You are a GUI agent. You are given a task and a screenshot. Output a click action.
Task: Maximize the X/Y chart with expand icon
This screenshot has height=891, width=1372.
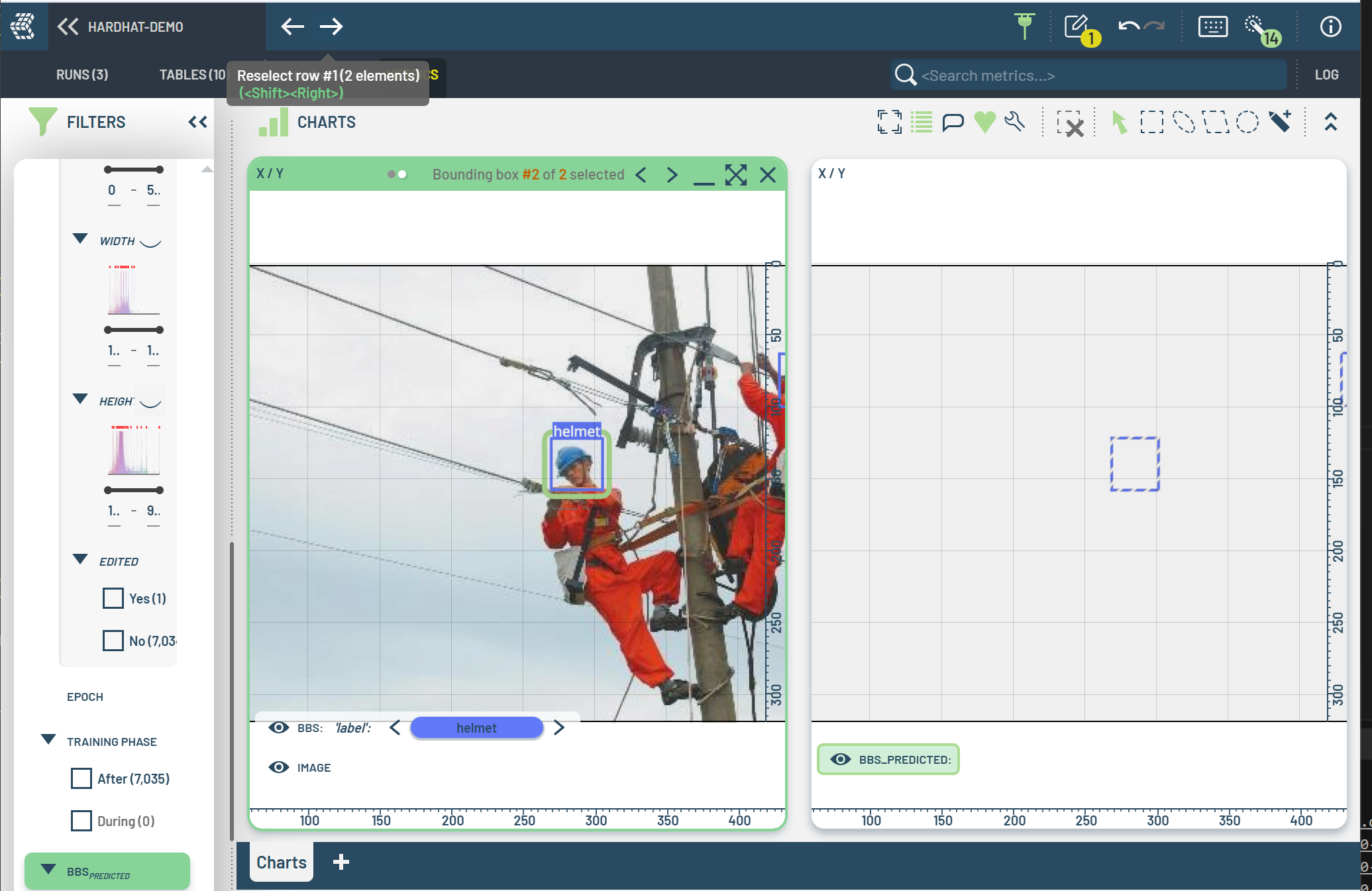(736, 175)
